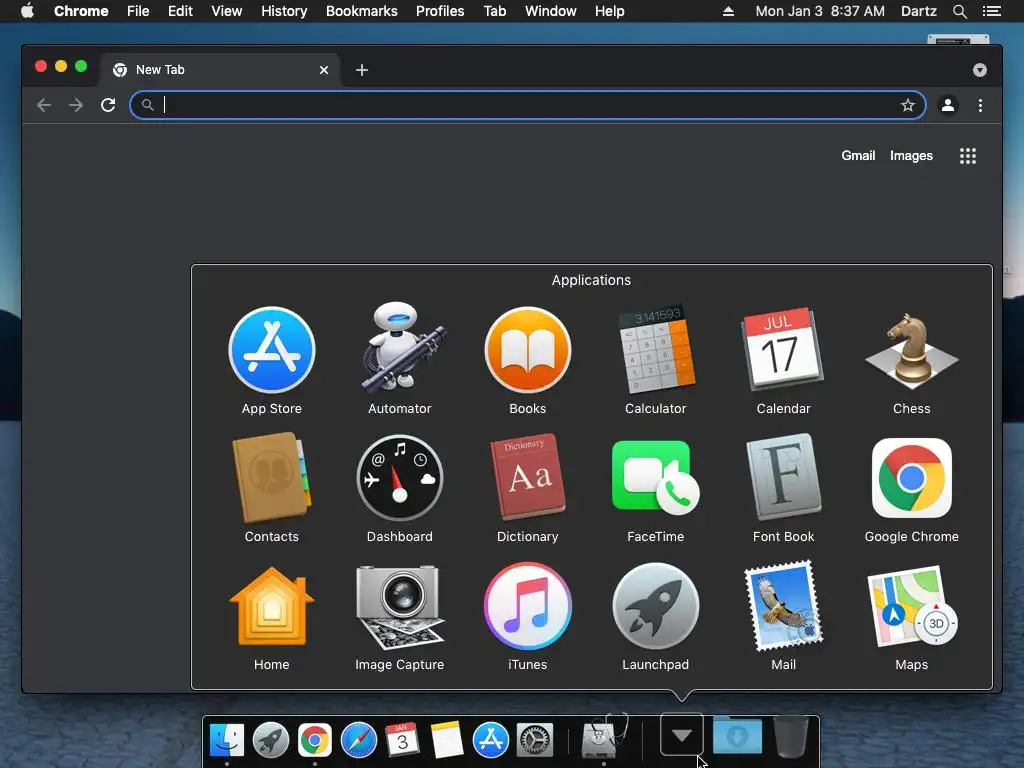The width and height of the screenshot is (1024, 768).
Task: Open the Downloads folder in the Dock
Action: coord(737,735)
